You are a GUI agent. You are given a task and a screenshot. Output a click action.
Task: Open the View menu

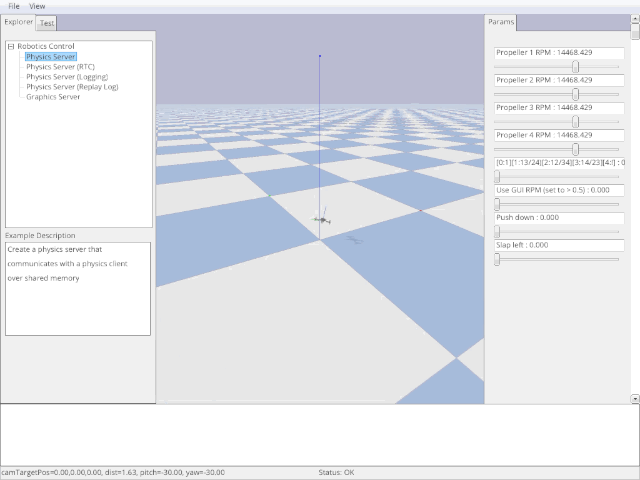click(37, 6)
